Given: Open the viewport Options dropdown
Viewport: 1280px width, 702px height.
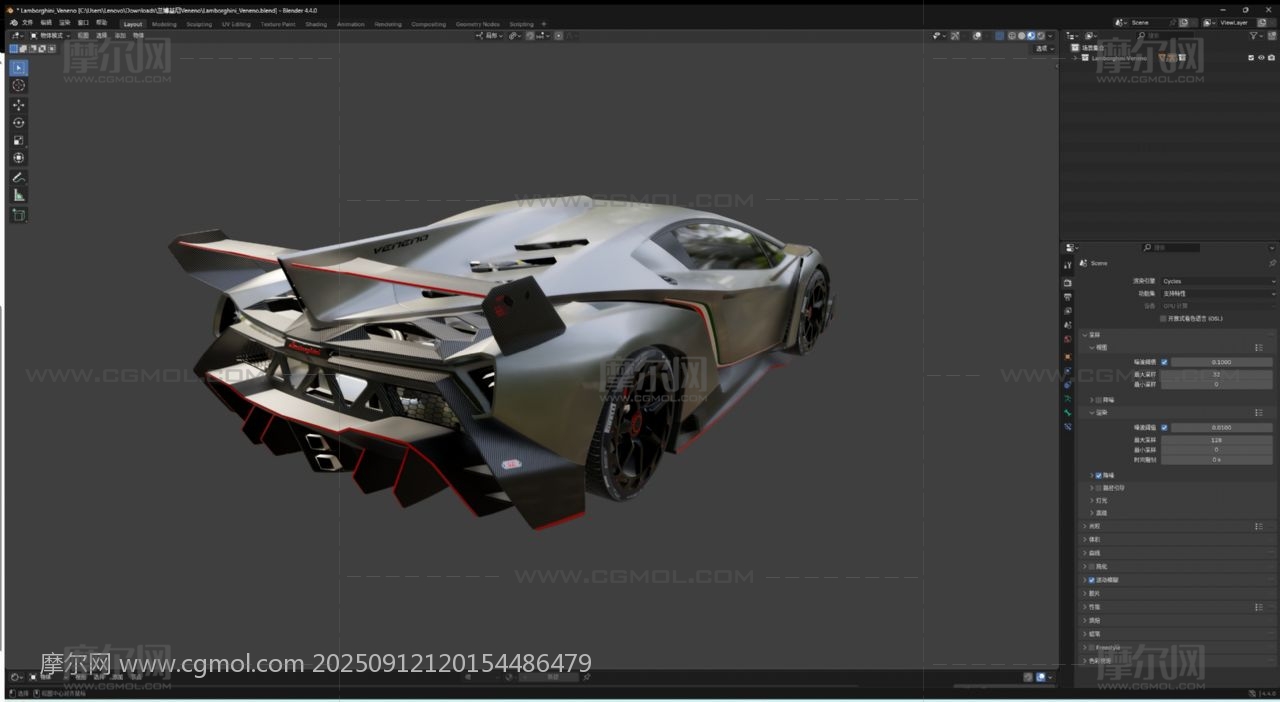Looking at the screenshot, I should pyautogui.click(x=1044, y=49).
